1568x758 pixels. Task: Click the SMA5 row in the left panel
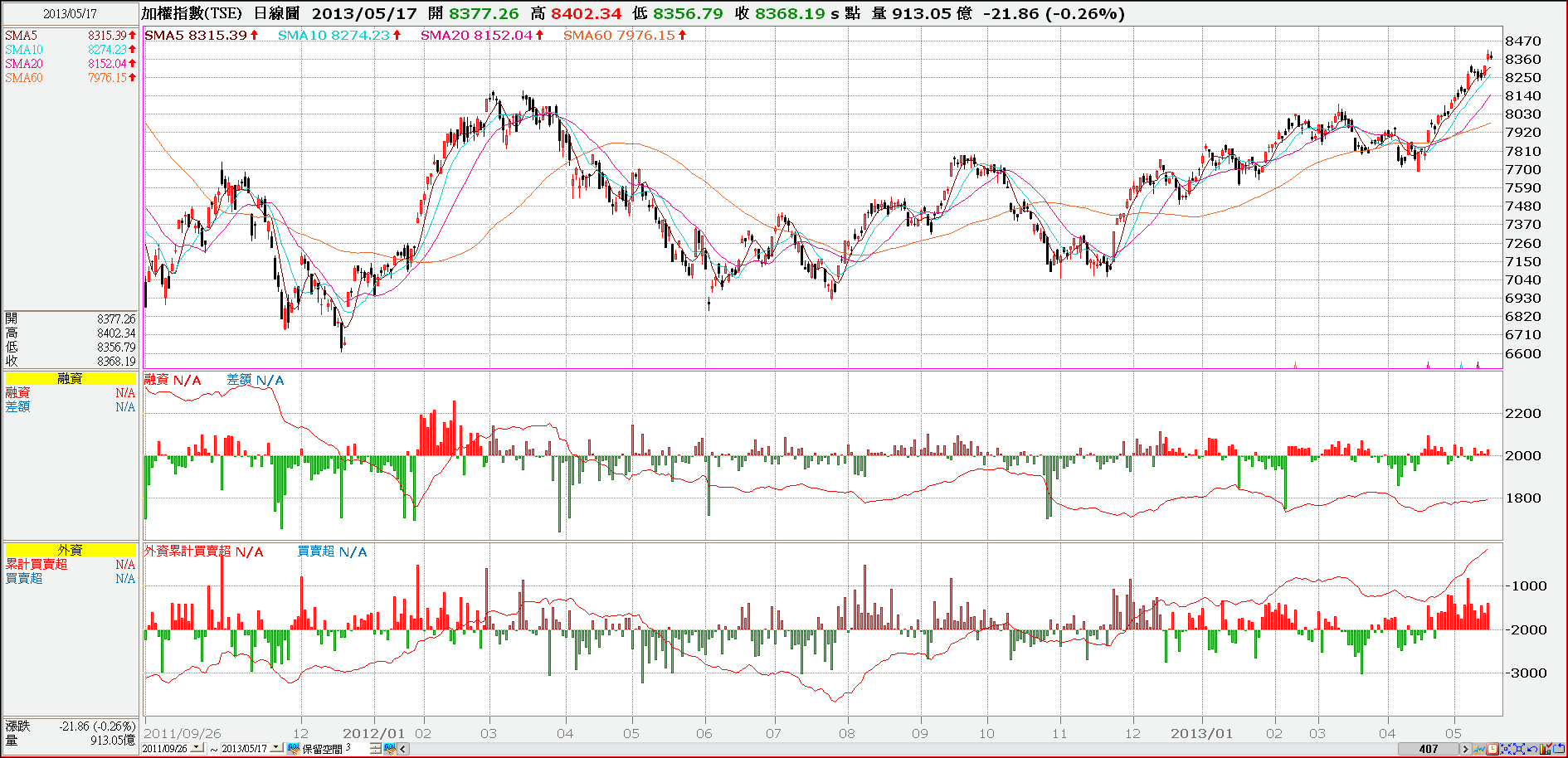(70, 36)
